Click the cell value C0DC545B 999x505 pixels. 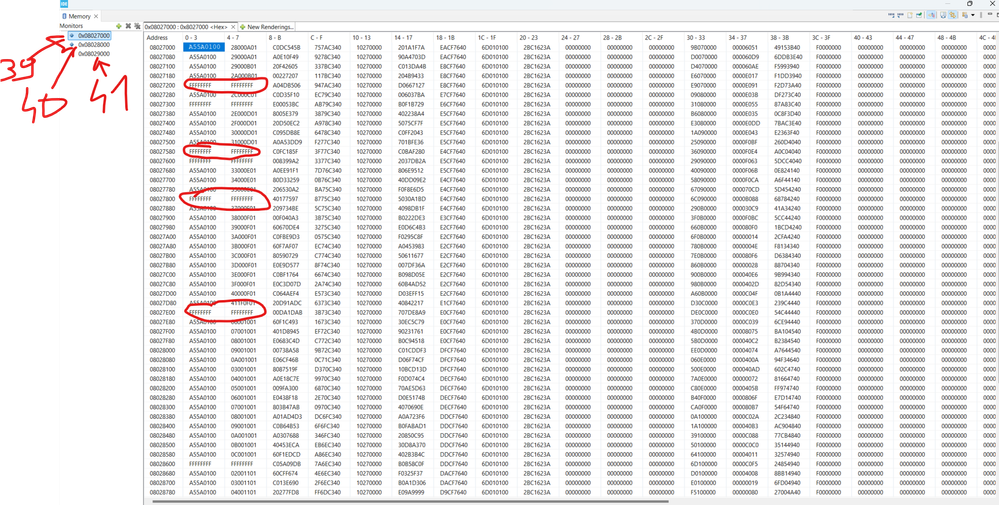pyautogui.click(x=286, y=47)
